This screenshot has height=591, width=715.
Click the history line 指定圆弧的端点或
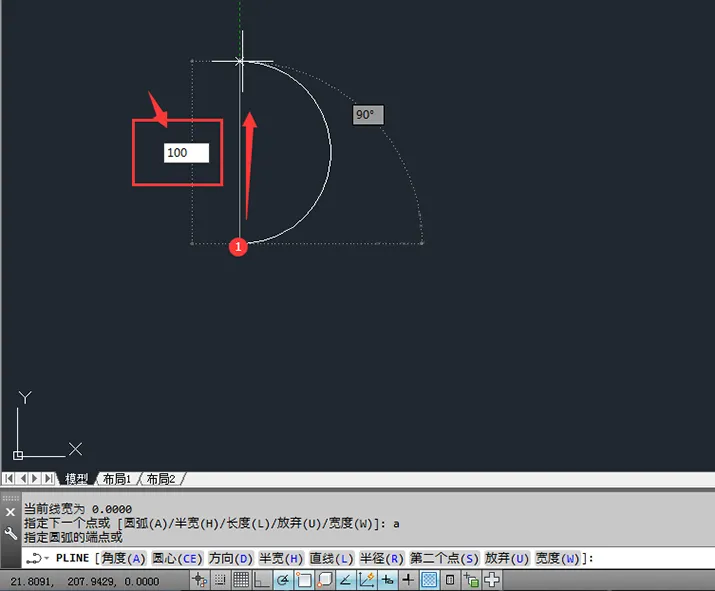pos(73,538)
